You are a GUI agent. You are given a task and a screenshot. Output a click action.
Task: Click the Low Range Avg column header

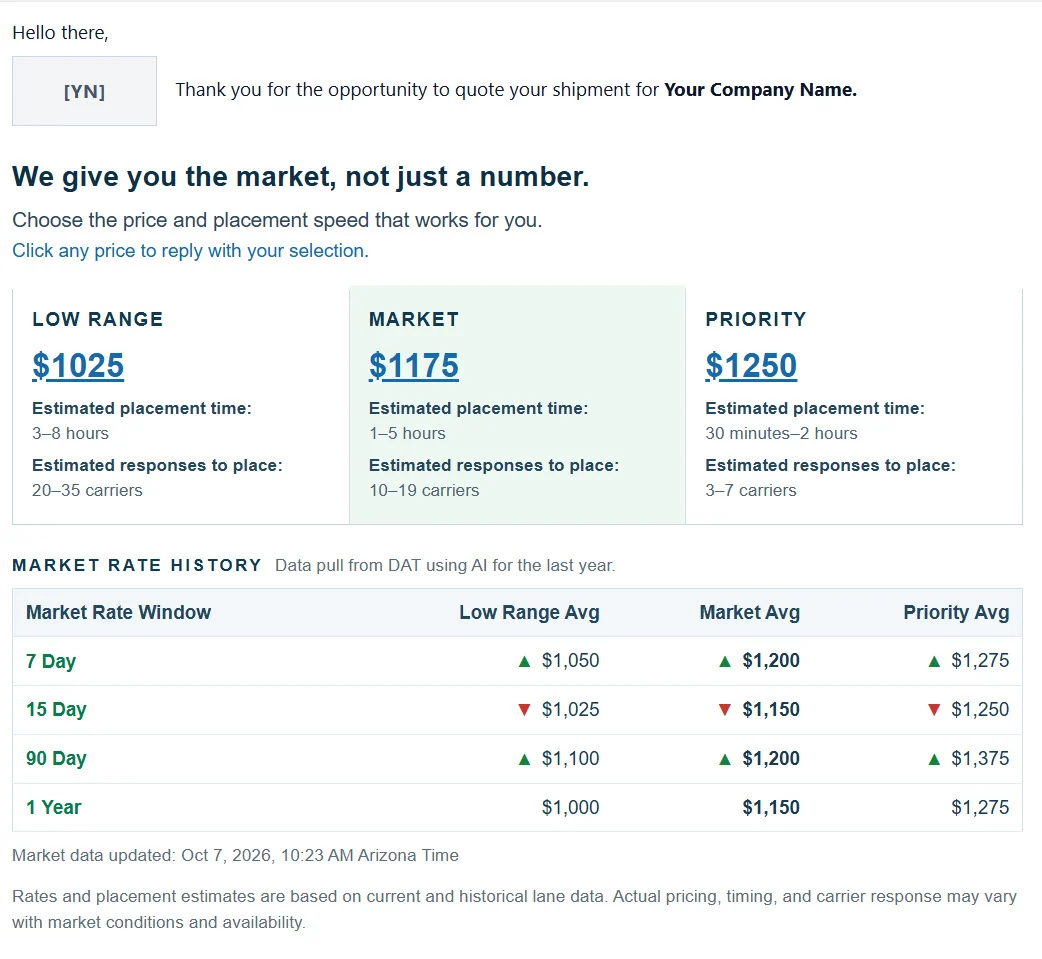530,612
